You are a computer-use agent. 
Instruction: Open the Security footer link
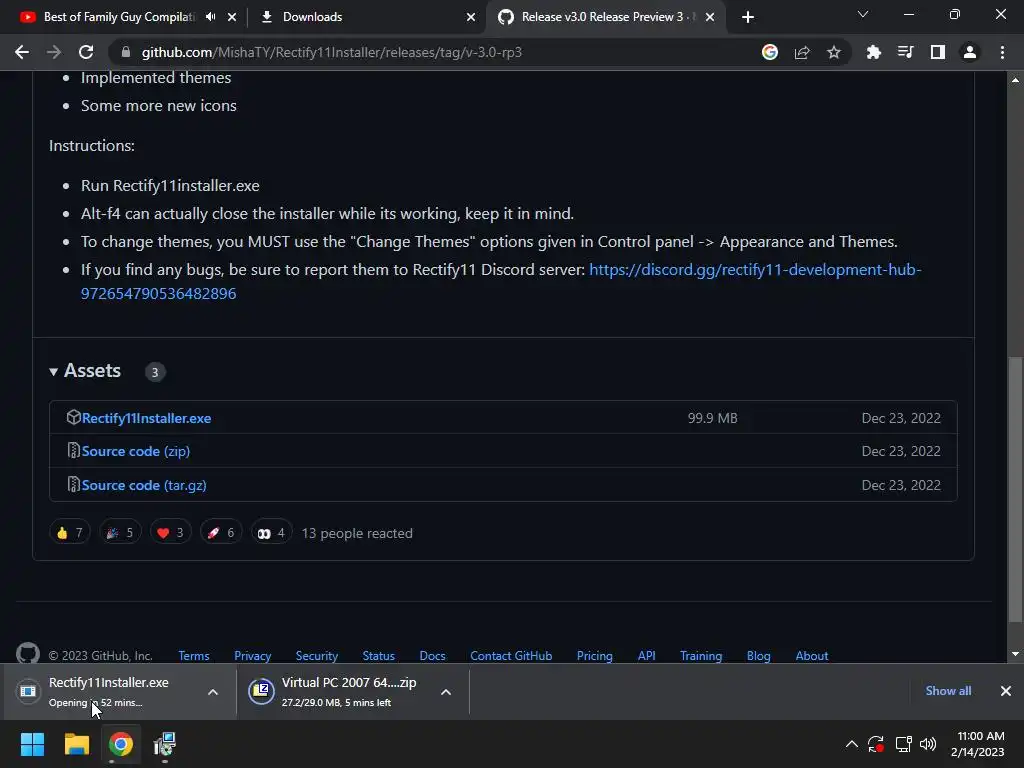pos(317,656)
